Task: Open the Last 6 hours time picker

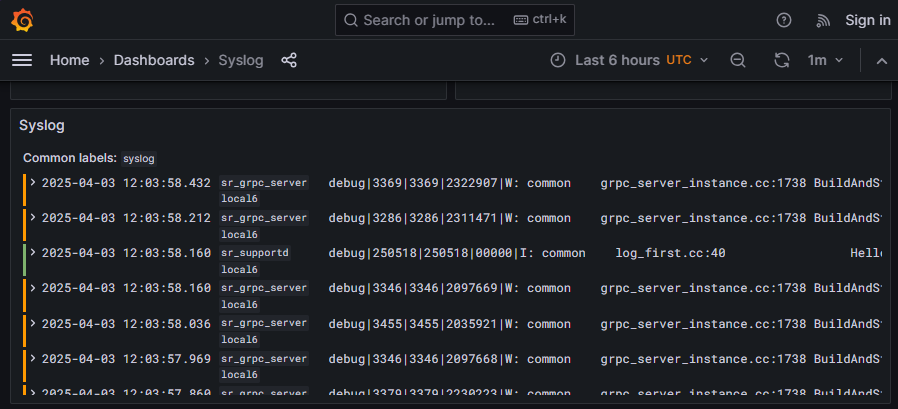Action: point(629,60)
